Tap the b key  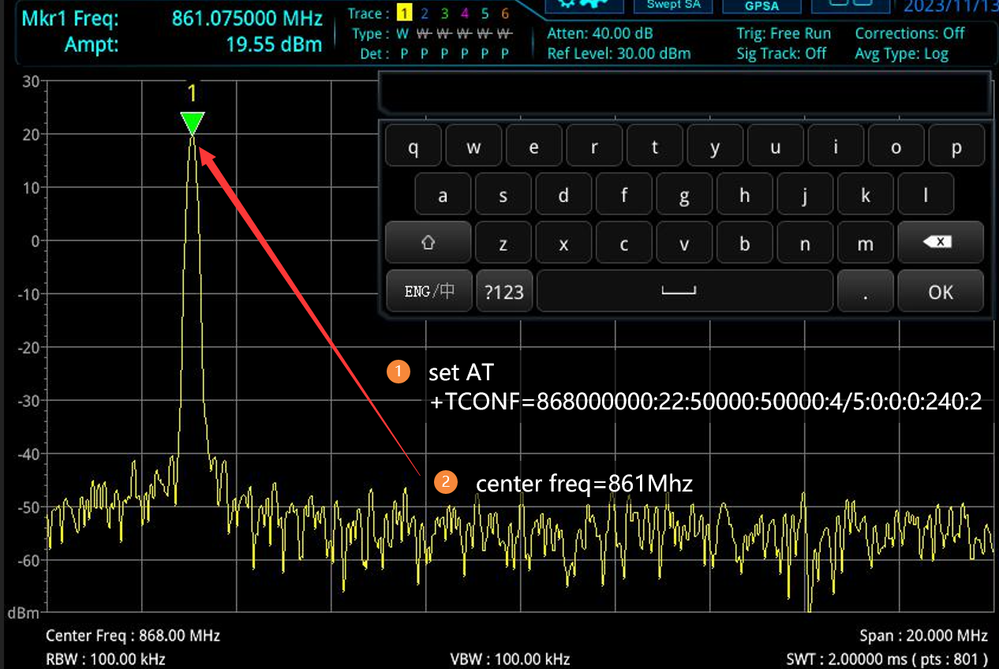[744, 243]
